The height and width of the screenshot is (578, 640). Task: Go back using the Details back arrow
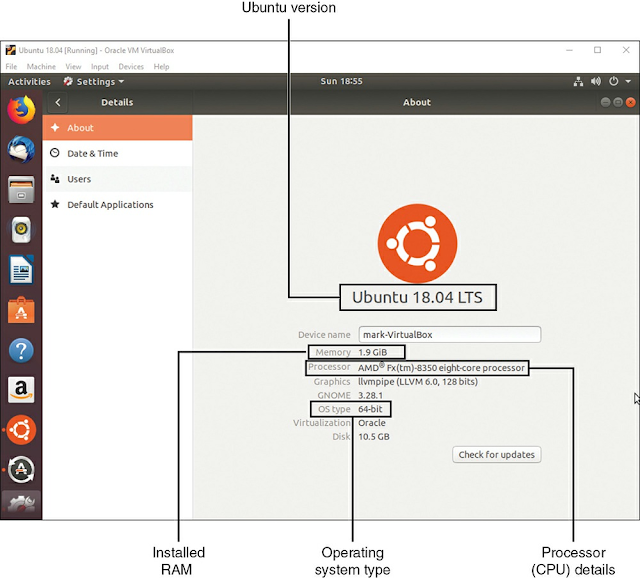pyautogui.click(x=58, y=102)
